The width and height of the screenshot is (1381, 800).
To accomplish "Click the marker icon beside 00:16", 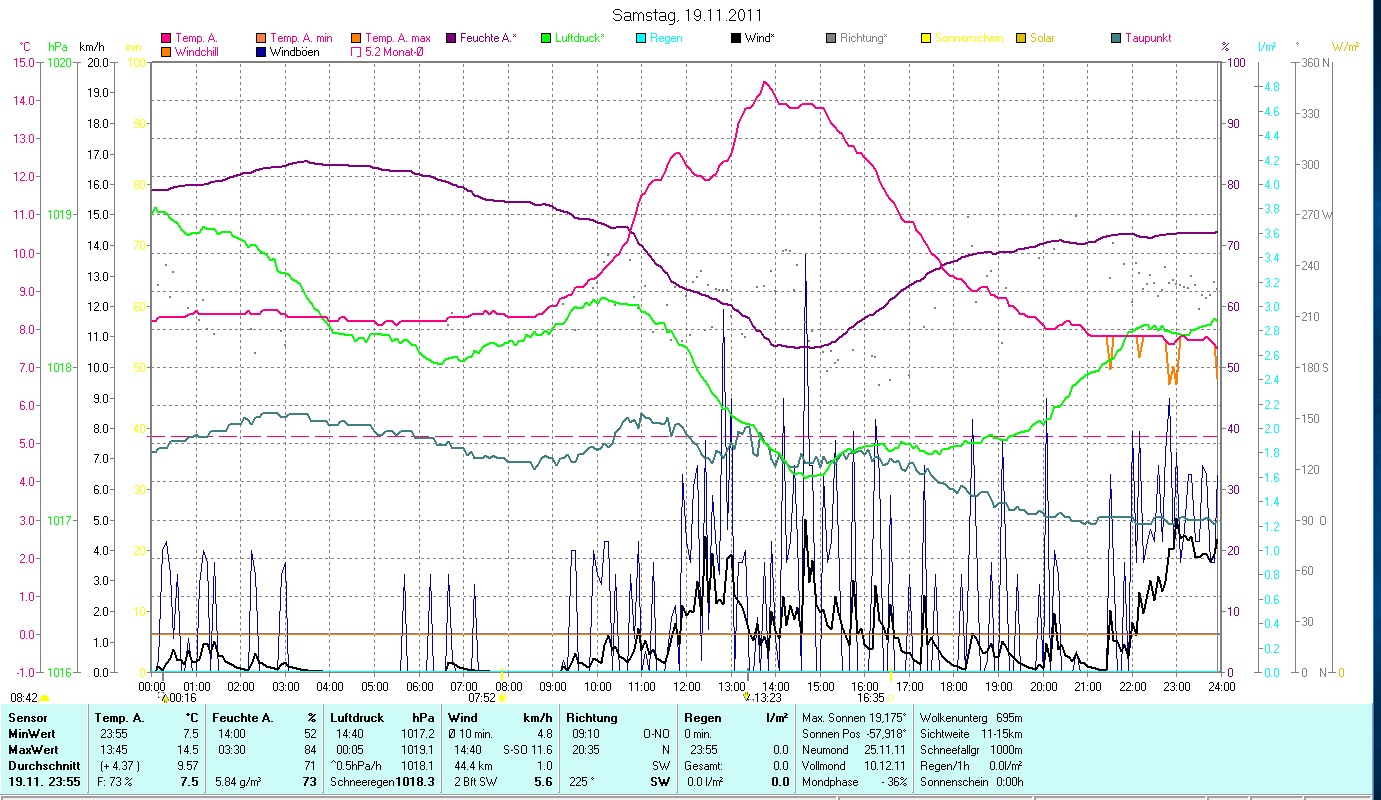I will [x=165, y=698].
